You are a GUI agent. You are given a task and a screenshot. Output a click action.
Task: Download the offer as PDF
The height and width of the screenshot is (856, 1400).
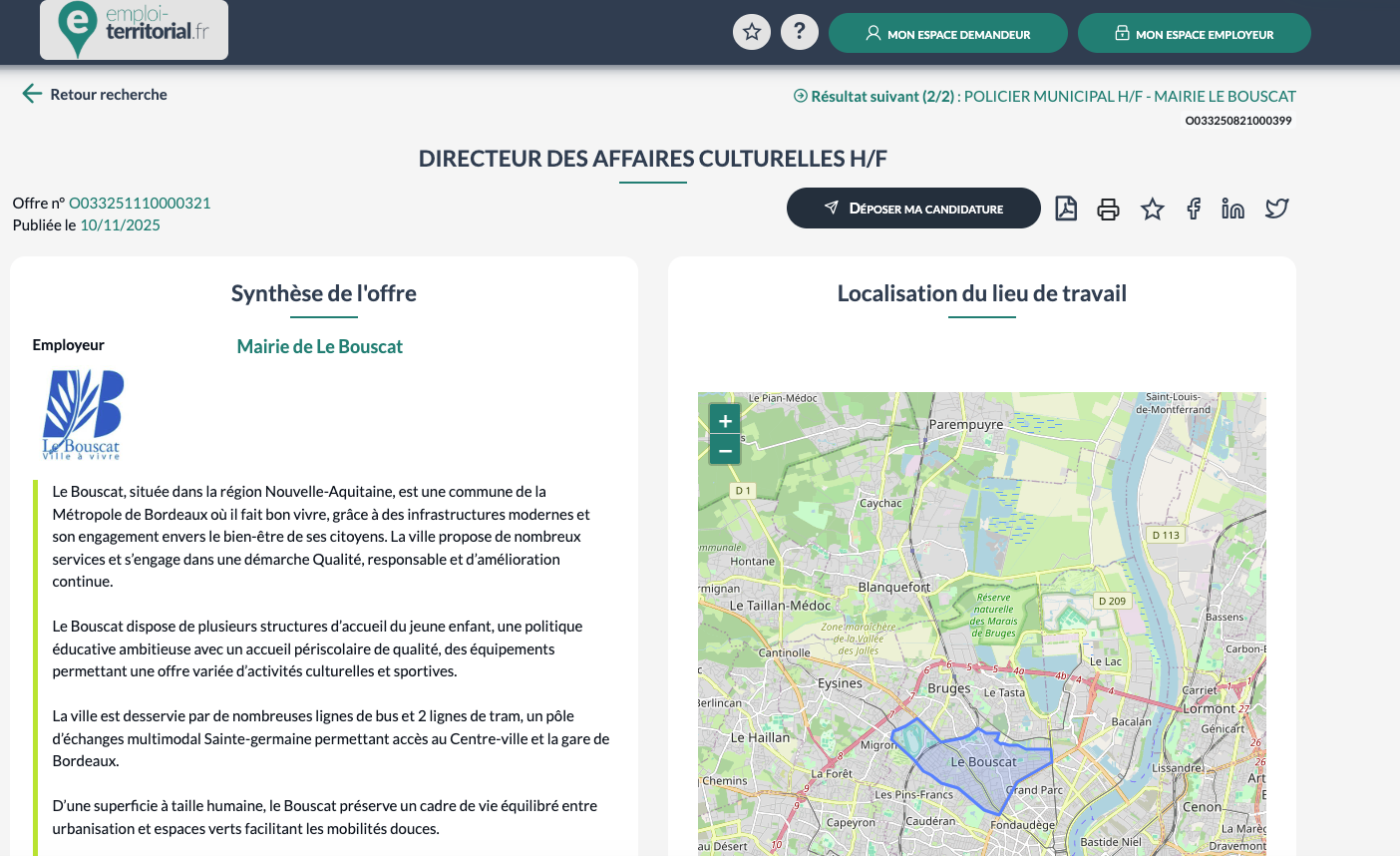tap(1066, 209)
